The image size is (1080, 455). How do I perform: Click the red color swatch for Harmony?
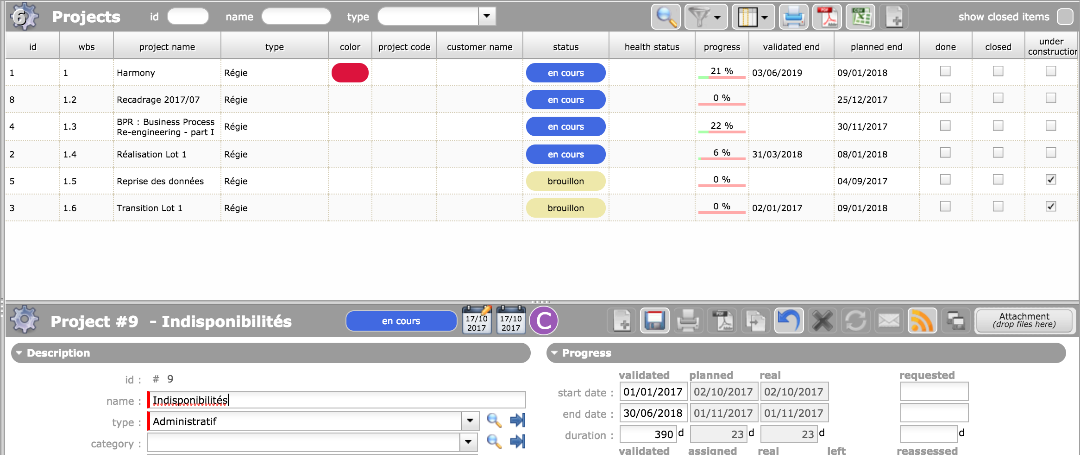350,72
